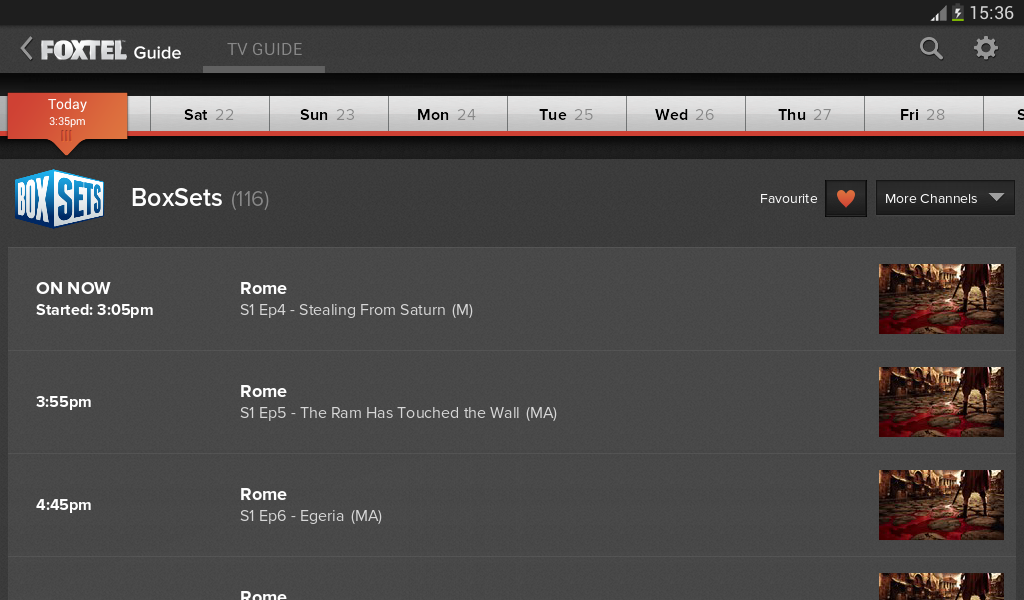Toggle BoxSets as a favourite channel

click(845, 198)
